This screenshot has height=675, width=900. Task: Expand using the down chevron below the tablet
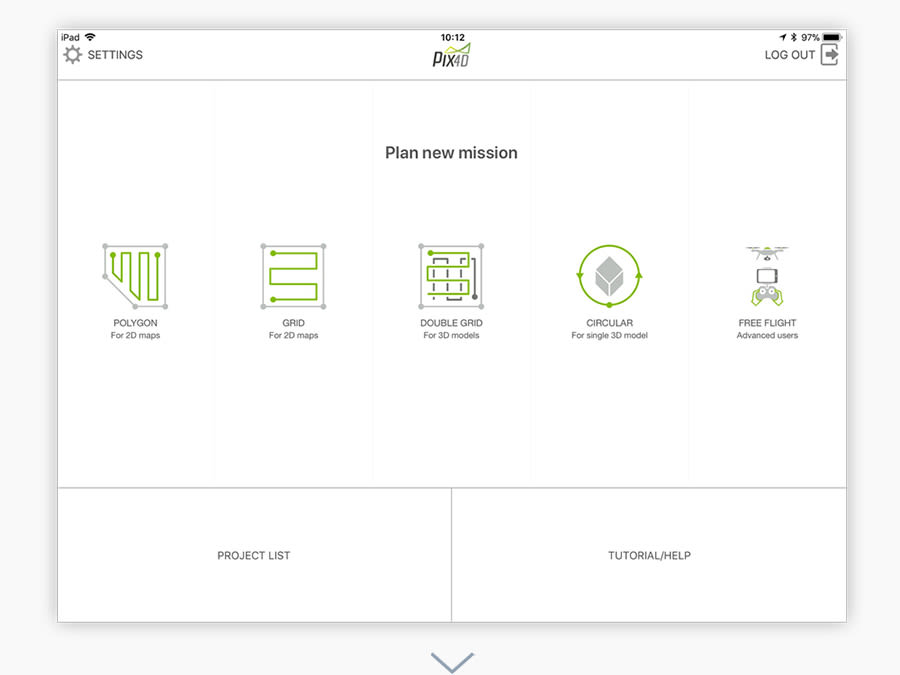(x=452, y=662)
